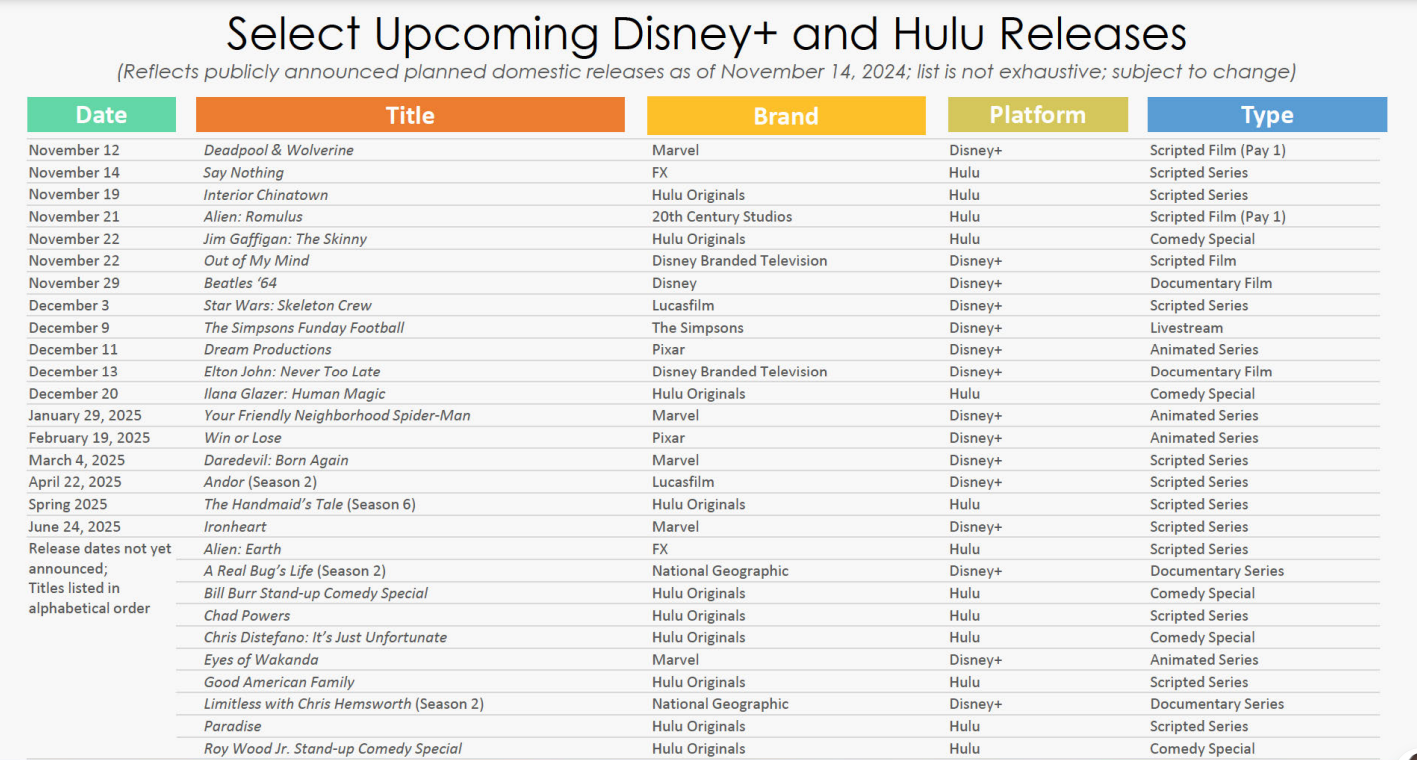
Task: Select the 'March 4, 2025' date
Action: coord(77,460)
